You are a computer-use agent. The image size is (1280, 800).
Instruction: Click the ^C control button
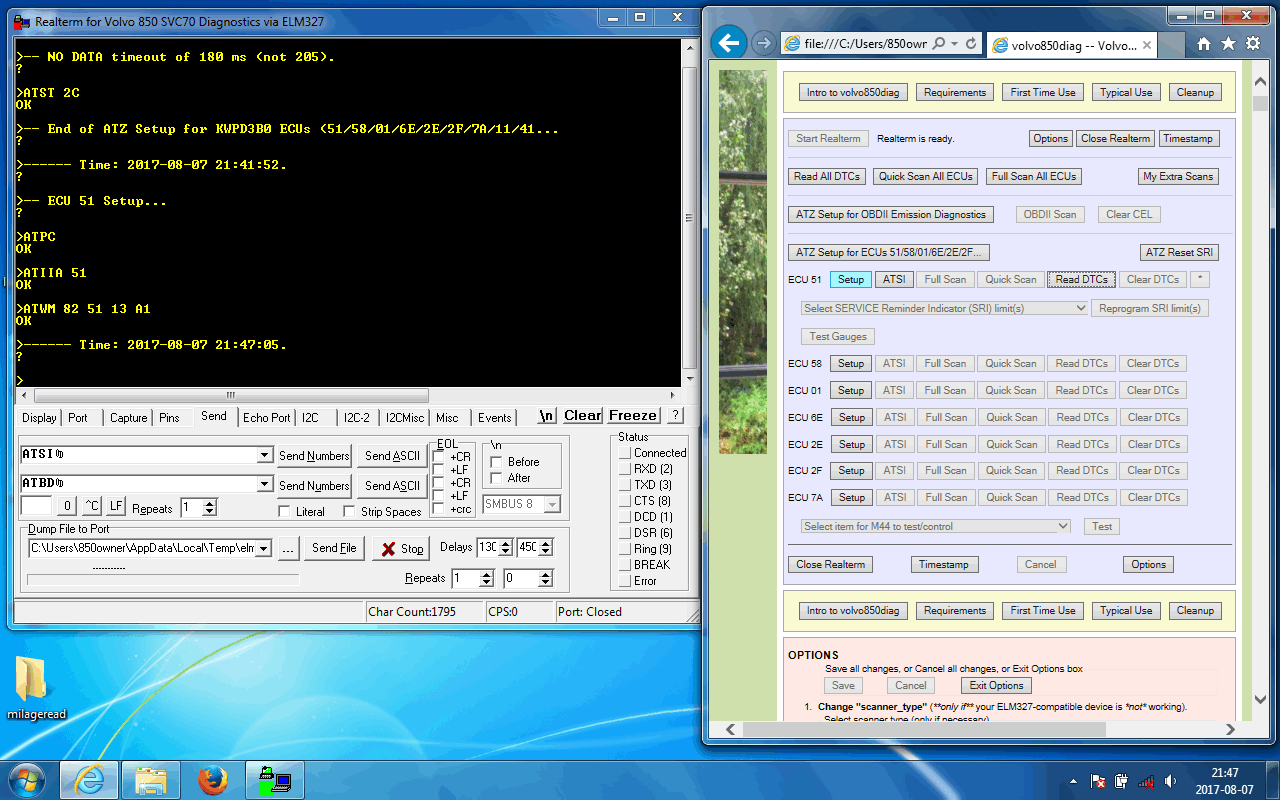[x=91, y=507]
